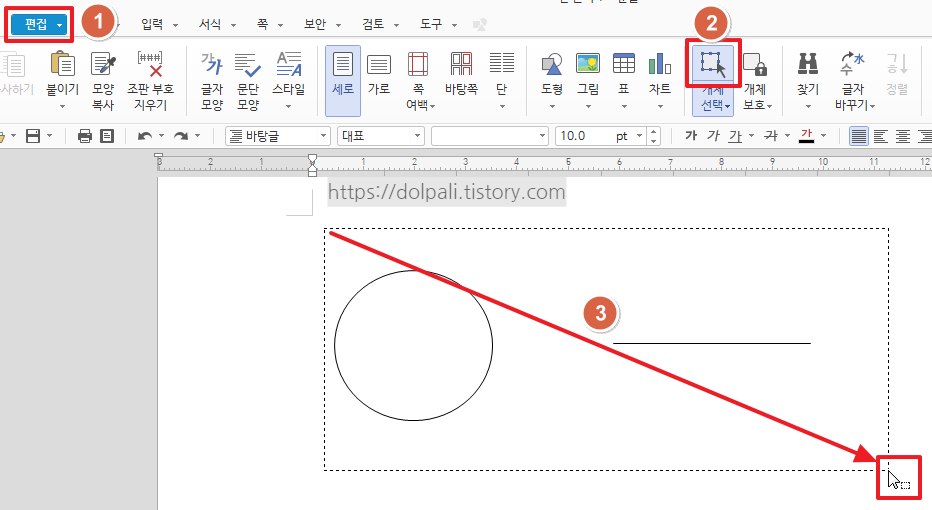The height and width of the screenshot is (510, 932).
Task: Toggle underline 가 formatting
Action: click(736, 136)
